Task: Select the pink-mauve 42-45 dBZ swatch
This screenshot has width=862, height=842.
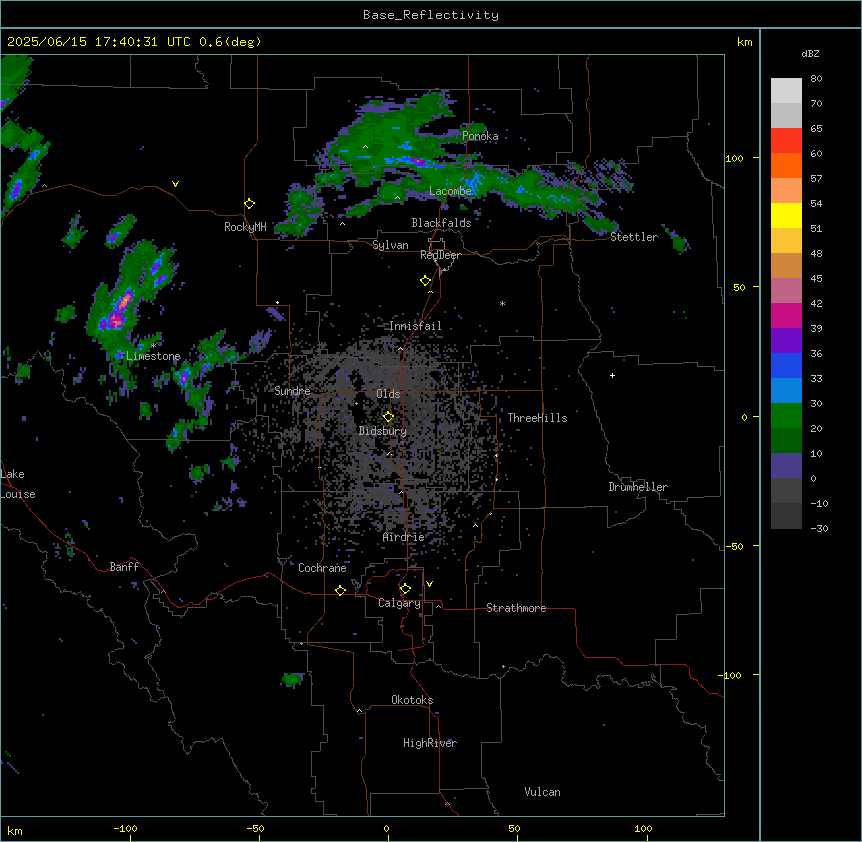Action: click(x=786, y=291)
